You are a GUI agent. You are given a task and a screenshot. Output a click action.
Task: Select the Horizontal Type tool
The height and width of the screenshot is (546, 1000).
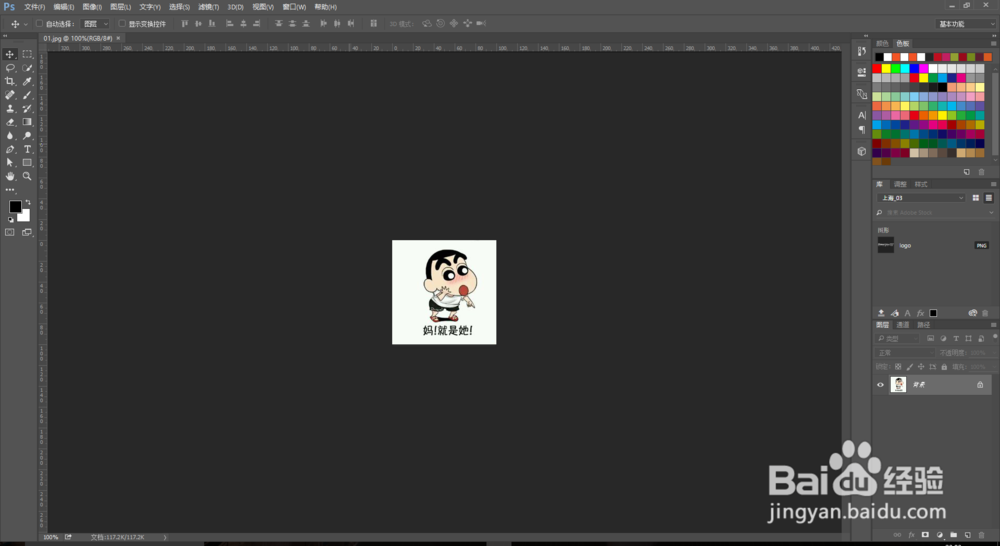coord(27,149)
